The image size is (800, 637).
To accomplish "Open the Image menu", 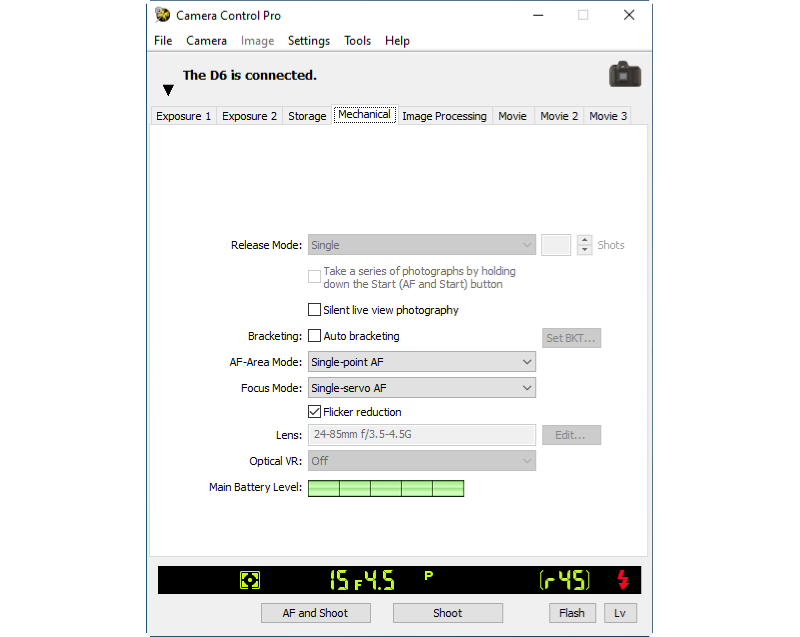I will 258,41.
